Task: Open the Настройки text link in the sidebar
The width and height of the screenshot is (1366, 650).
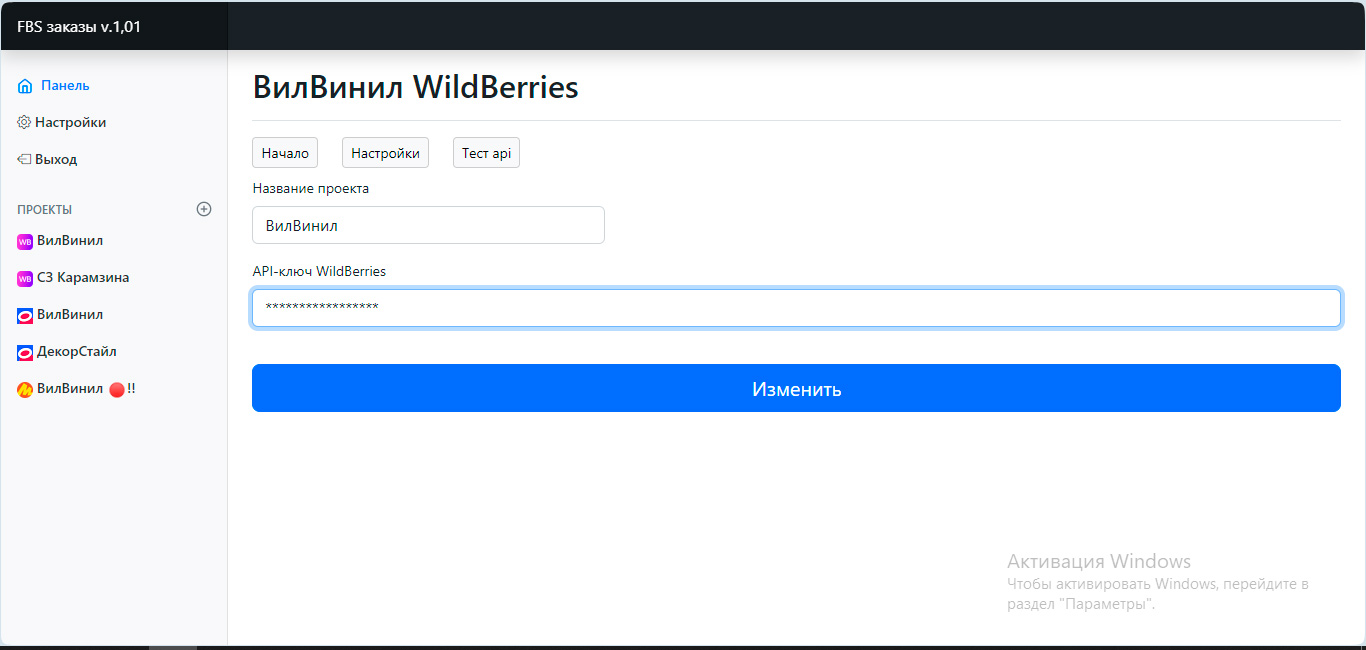Action: coord(70,122)
